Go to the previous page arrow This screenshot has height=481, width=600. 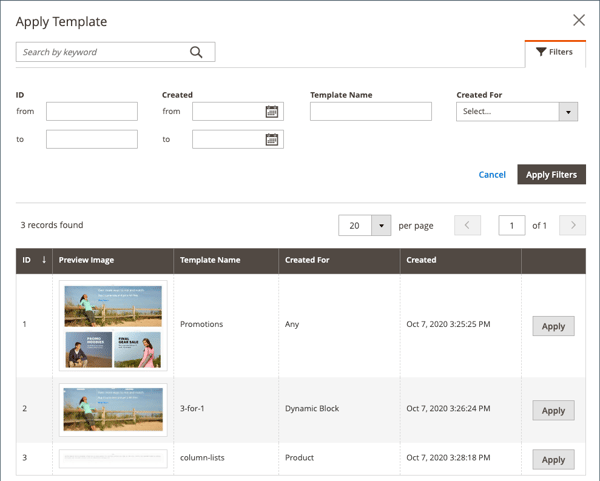(x=467, y=226)
